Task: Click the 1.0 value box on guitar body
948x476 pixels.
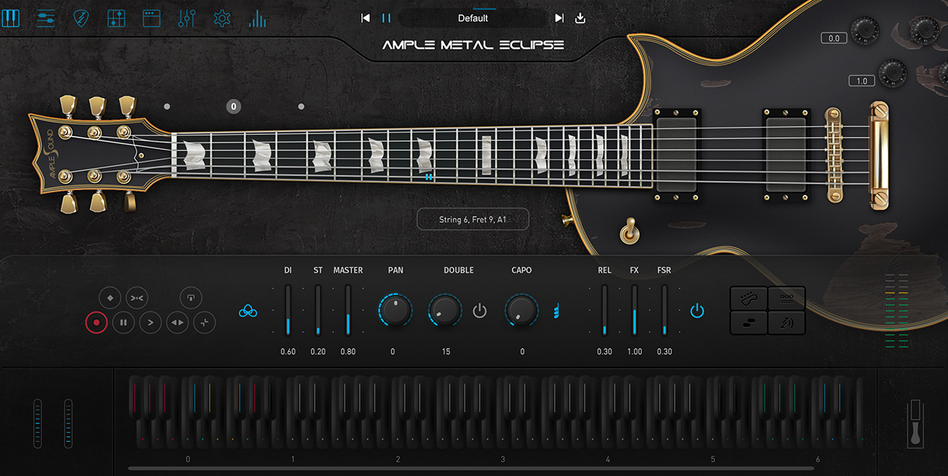Action: pyautogui.click(x=862, y=80)
